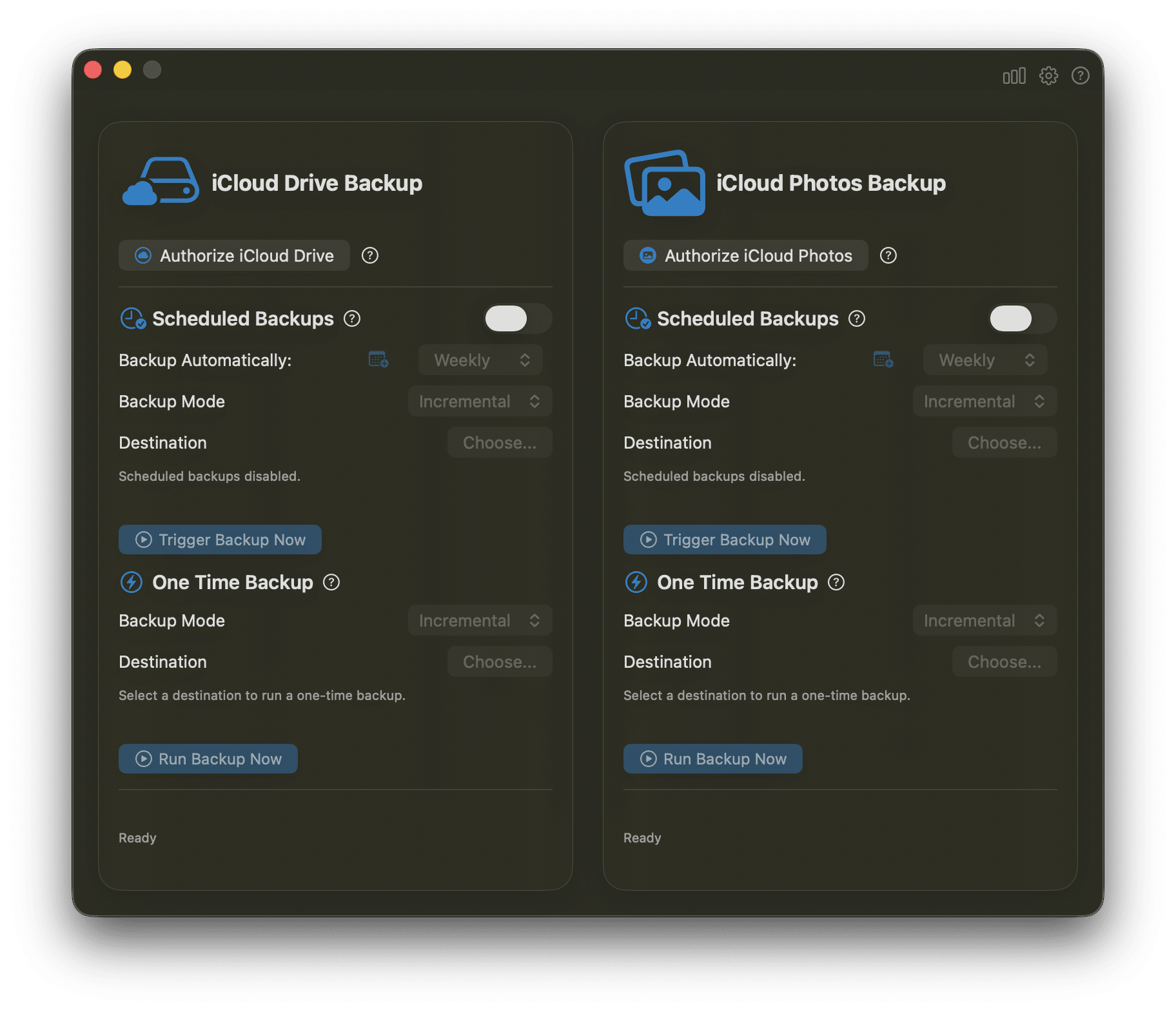1176x1012 pixels.
Task: Show help for Drive Scheduled Backups
Action: 351,318
